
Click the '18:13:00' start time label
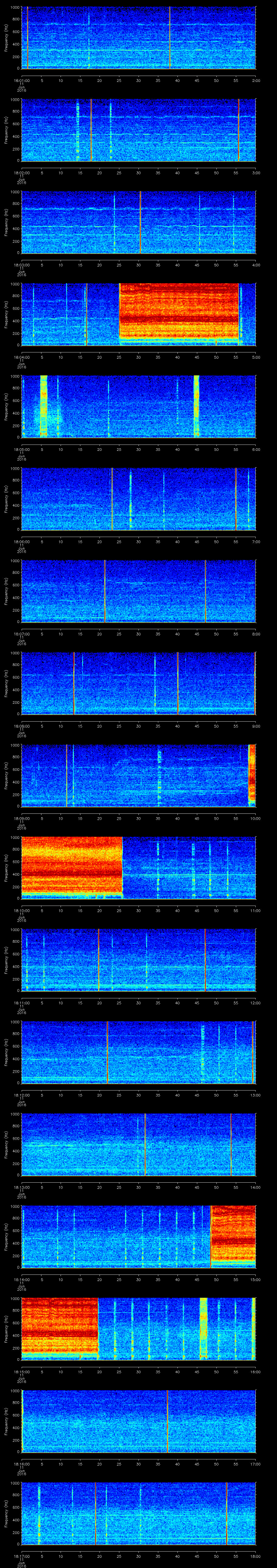click(21, 1186)
